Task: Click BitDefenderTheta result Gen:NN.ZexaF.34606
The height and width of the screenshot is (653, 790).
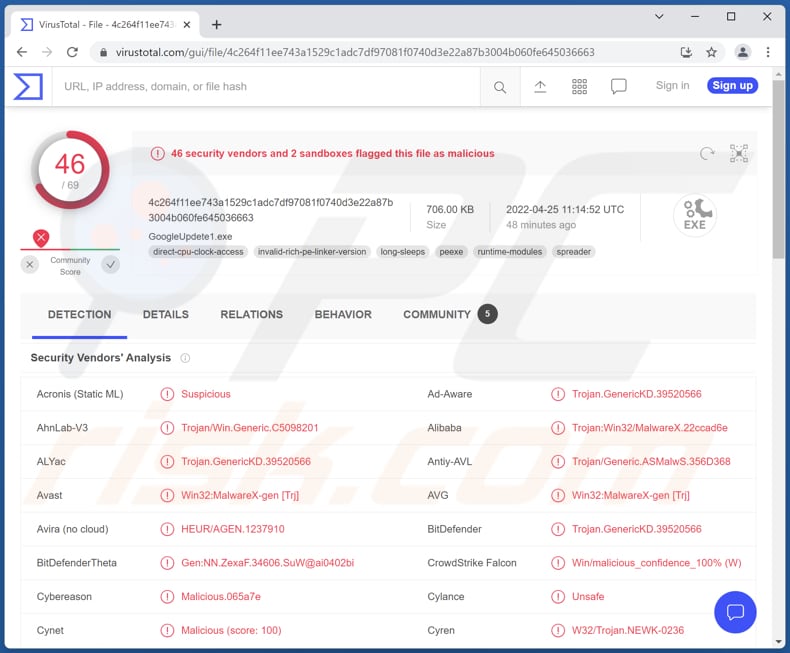Action: click(268, 563)
